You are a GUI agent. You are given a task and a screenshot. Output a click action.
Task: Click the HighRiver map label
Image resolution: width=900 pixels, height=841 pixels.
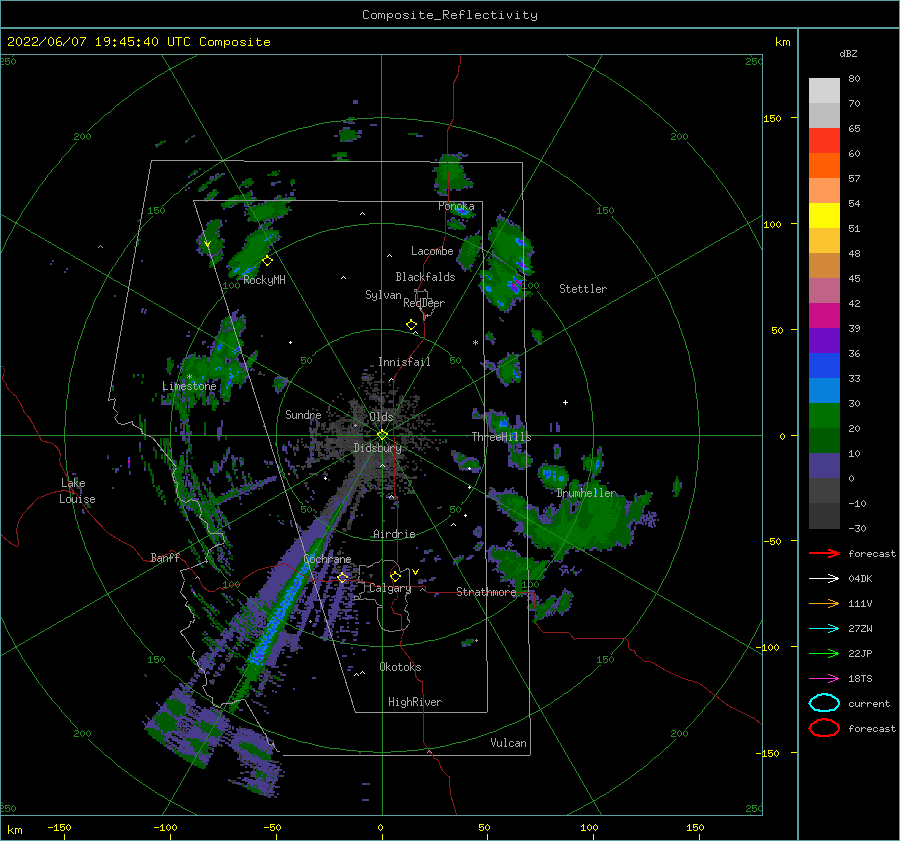(x=415, y=702)
